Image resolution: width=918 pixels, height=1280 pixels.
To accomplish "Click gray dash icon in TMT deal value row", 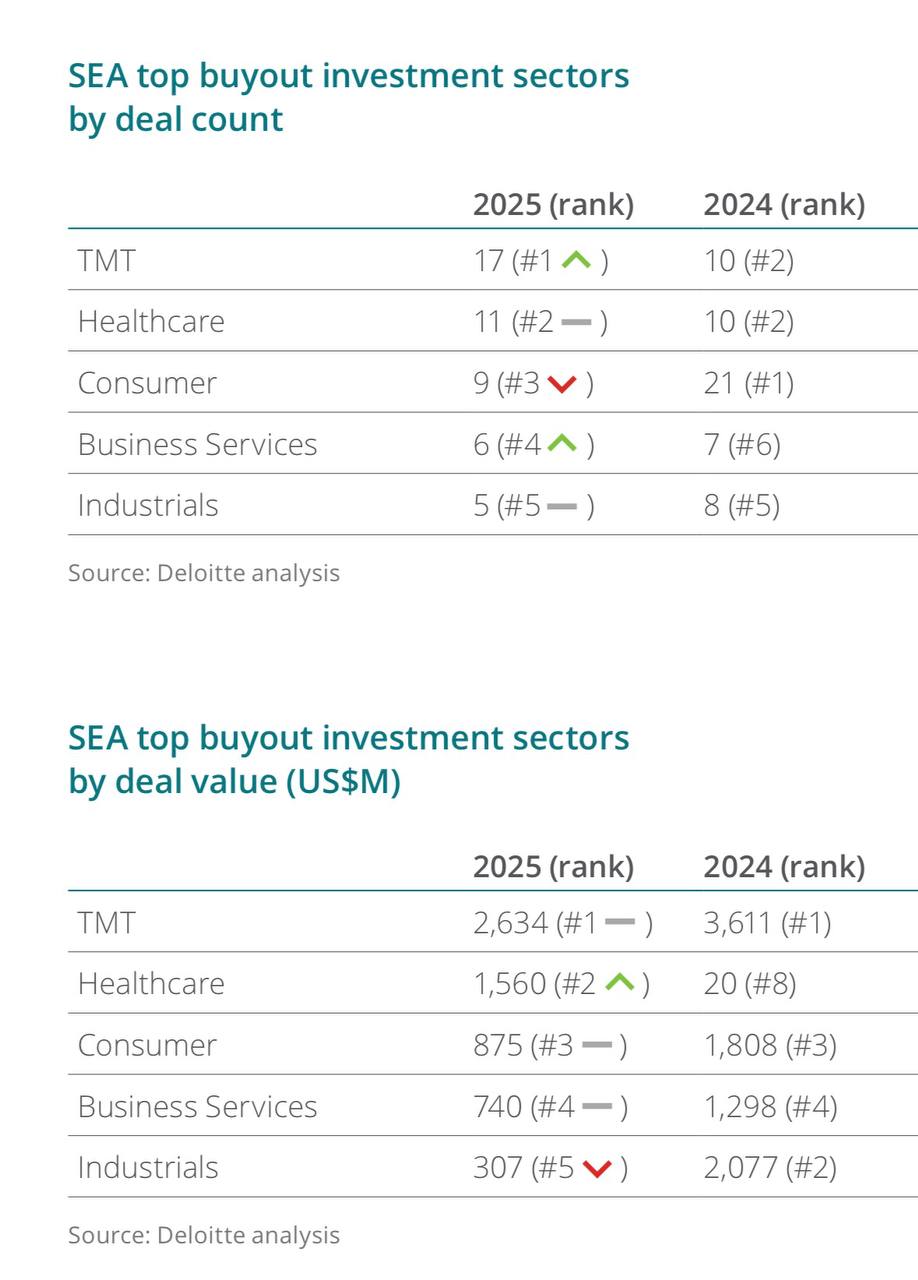I will [x=621, y=923].
